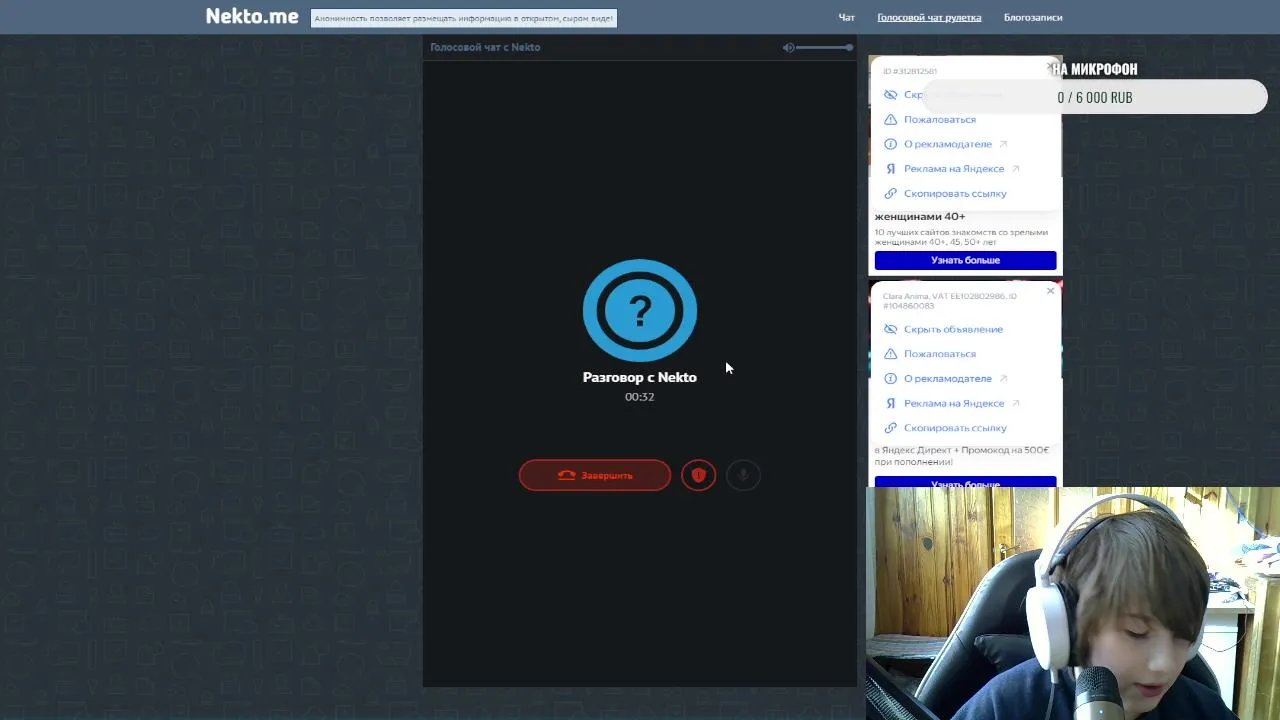The image size is (1280, 720).
Task: Click the '10 лучших сайтов знакомств' ad description
Action: [x=961, y=237]
